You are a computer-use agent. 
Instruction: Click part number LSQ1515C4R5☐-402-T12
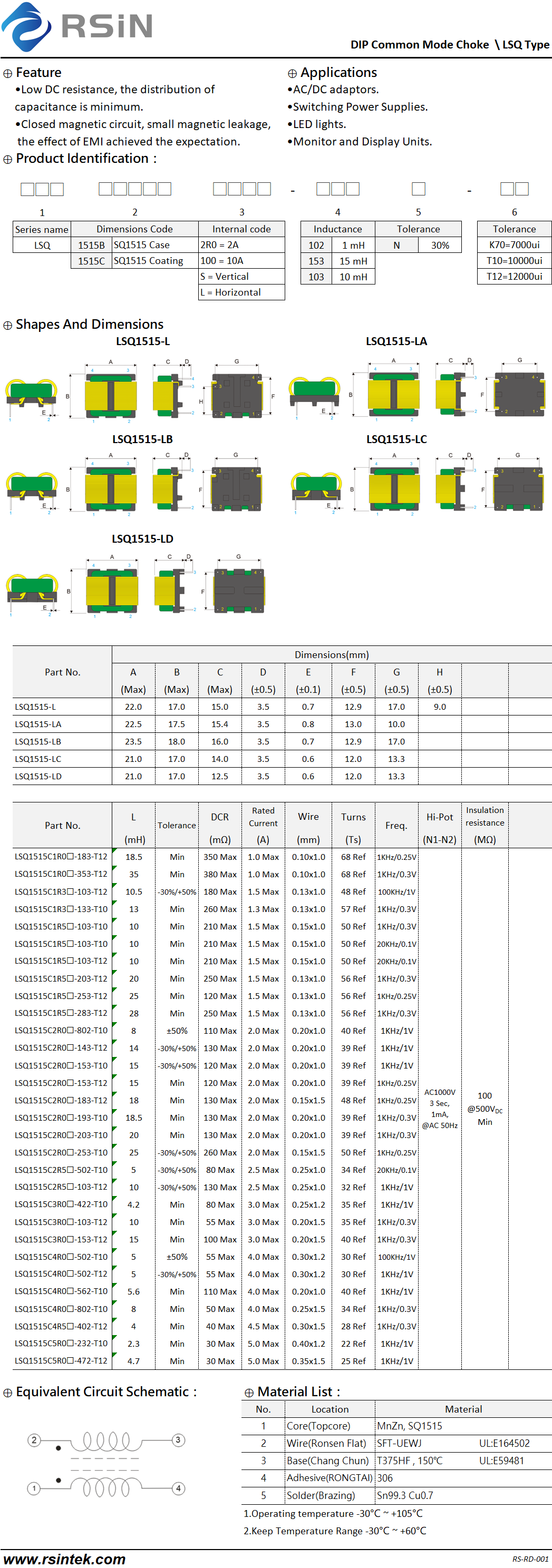(61, 1326)
